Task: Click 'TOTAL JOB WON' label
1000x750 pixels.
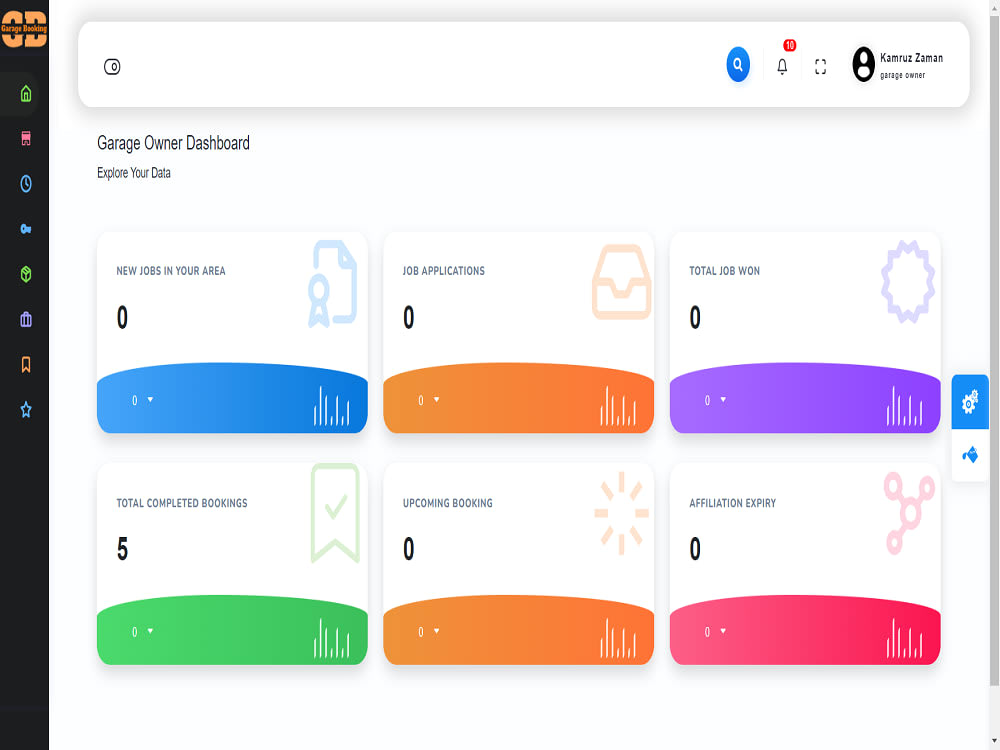Action: click(724, 271)
